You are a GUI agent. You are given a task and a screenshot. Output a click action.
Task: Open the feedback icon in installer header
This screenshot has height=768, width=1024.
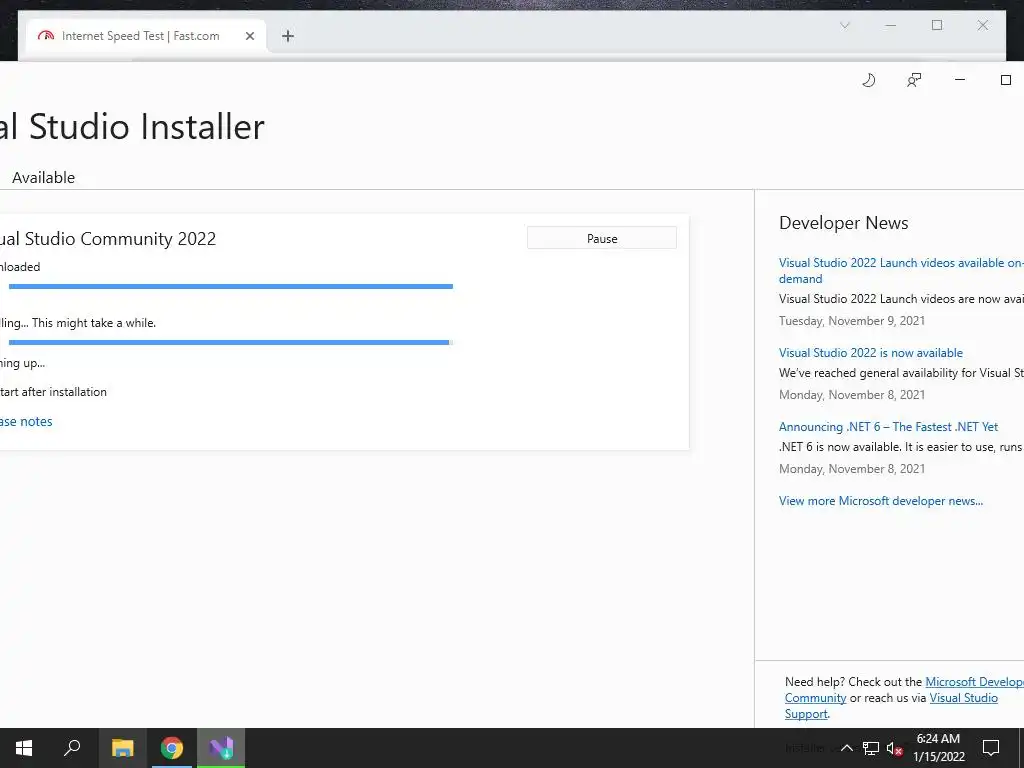coord(914,80)
